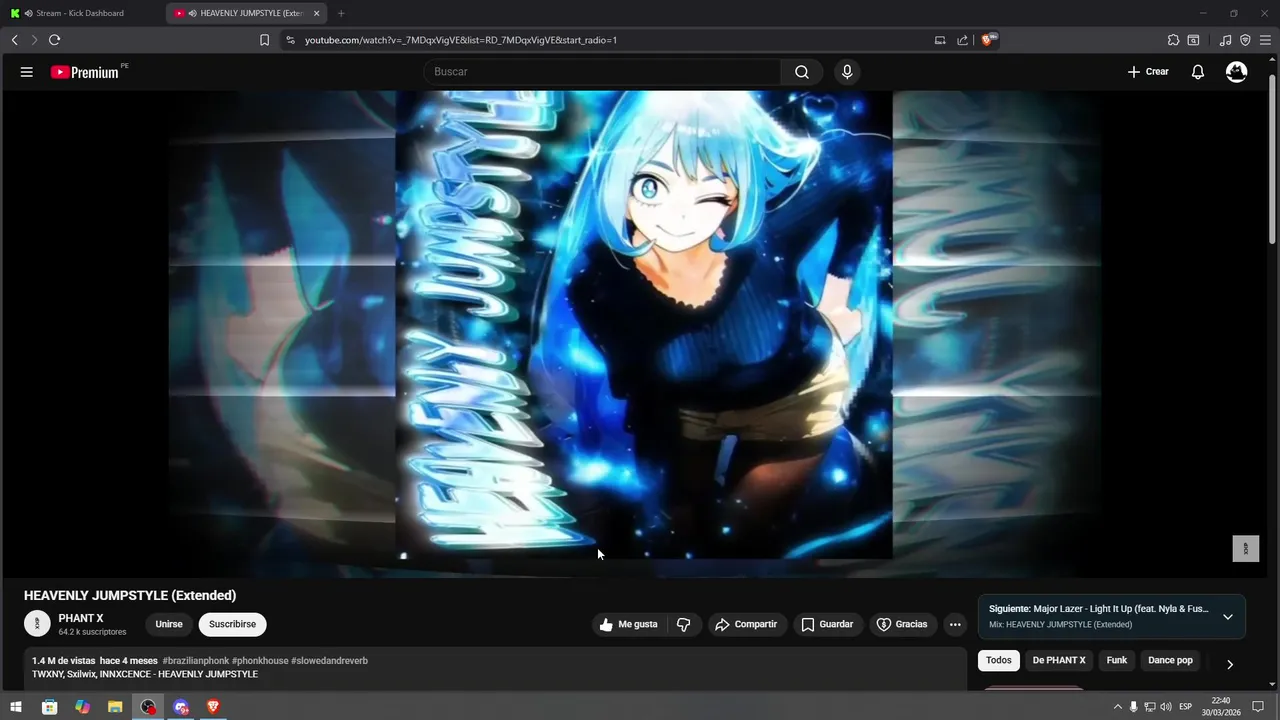1280x720 pixels.
Task: Open the Windows notification center
Action: click(x=1258, y=707)
